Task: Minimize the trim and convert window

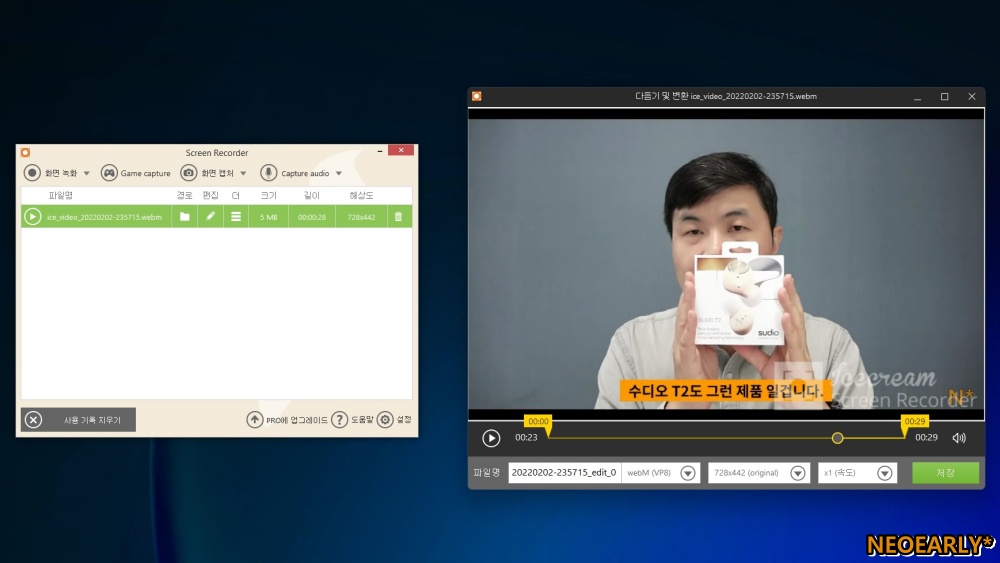Action: 918,98
